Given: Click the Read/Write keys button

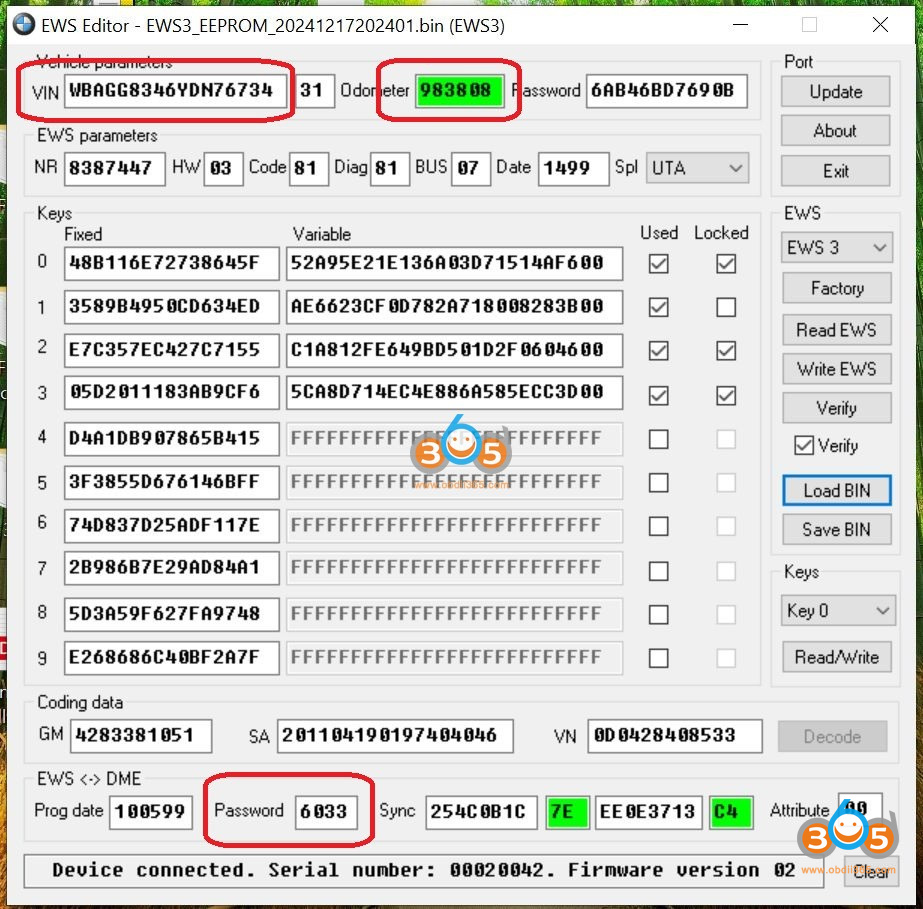Looking at the screenshot, I should (x=836, y=656).
